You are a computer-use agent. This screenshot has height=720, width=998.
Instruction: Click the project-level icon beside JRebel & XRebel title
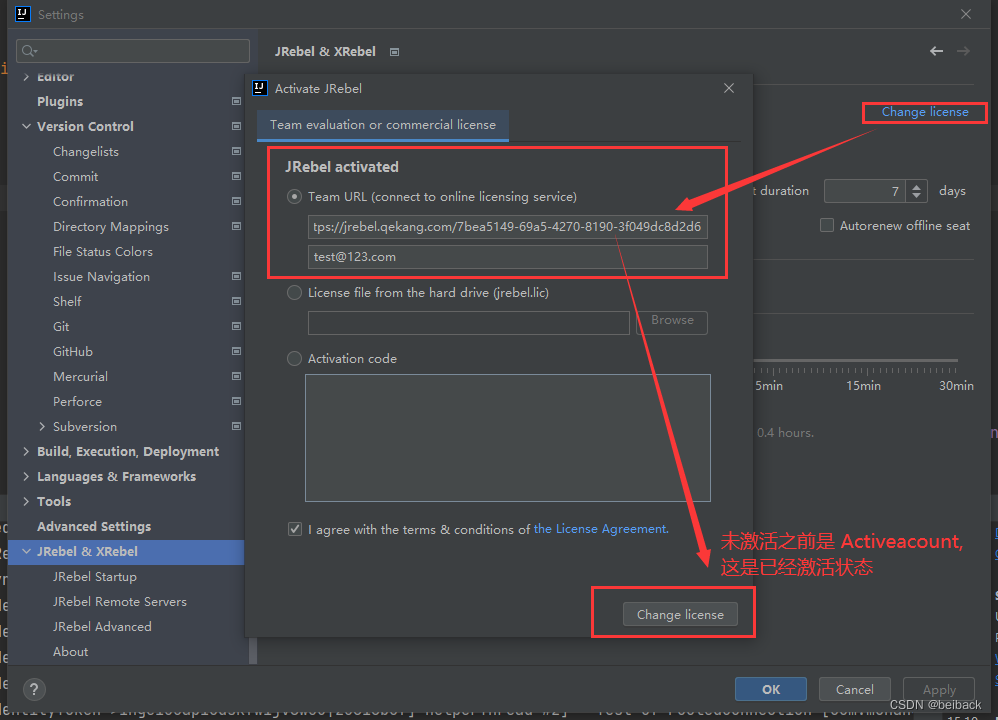click(395, 52)
